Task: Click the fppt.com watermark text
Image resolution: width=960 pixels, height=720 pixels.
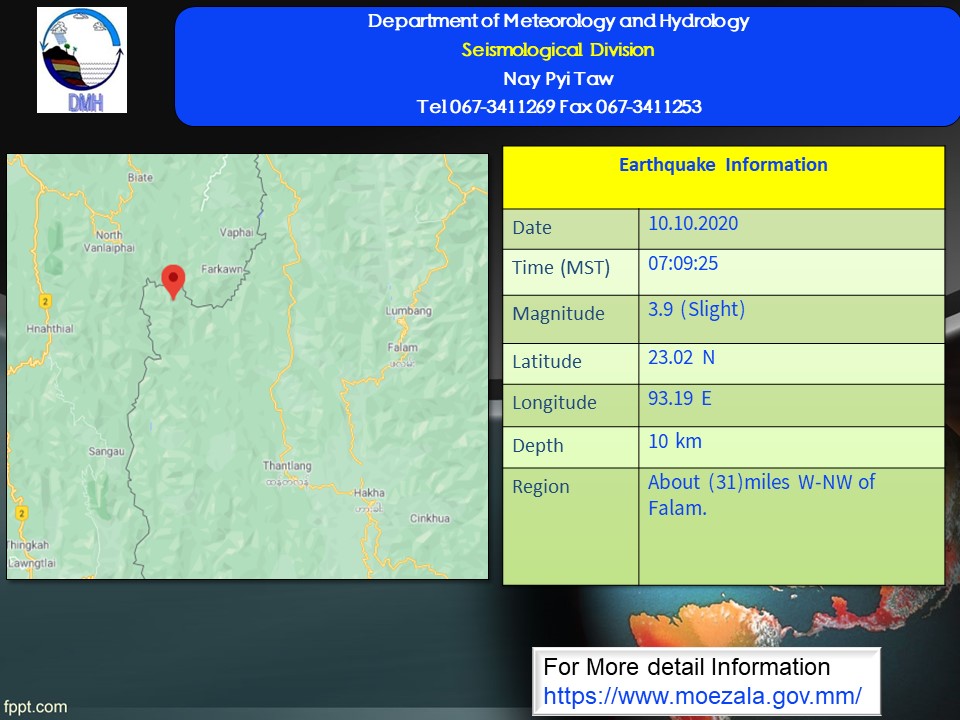Action: tap(35, 707)
